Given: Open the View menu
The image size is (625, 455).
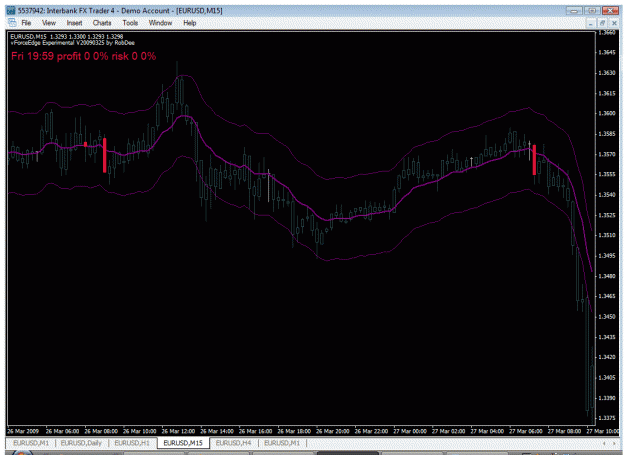Looking at the screenshot, I should tap(49, 23).
